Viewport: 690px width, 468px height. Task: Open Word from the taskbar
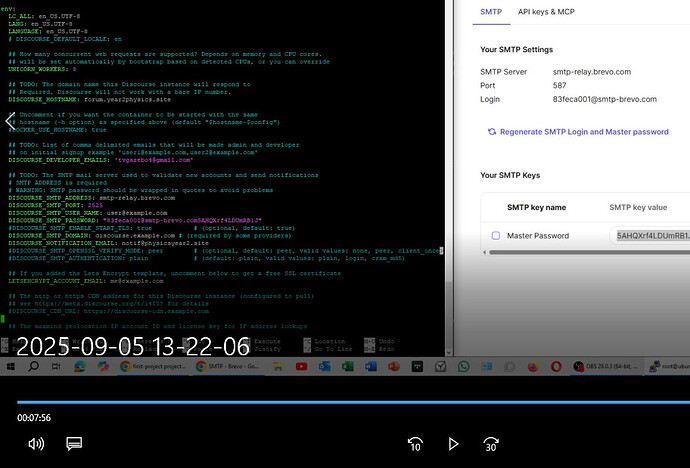(371, 366)
